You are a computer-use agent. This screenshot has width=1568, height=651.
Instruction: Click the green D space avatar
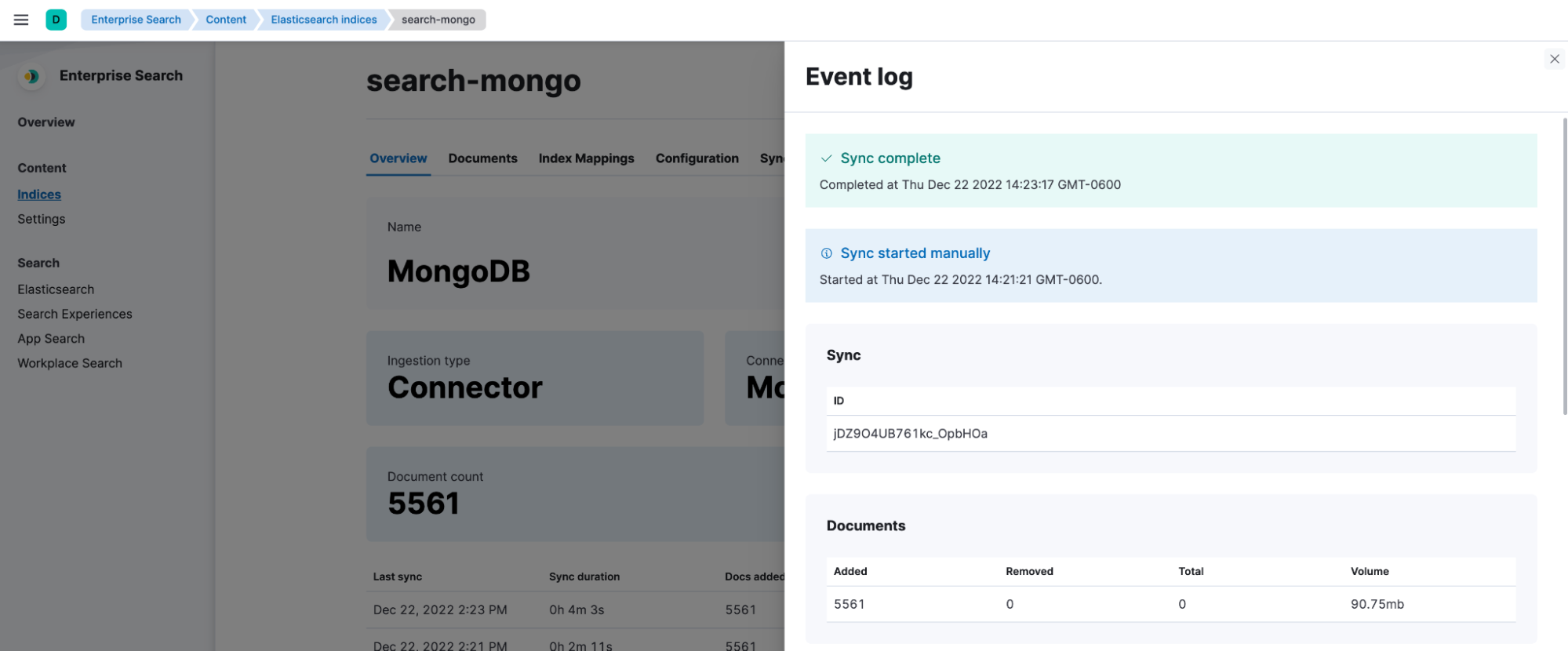[x=56, y=20]
